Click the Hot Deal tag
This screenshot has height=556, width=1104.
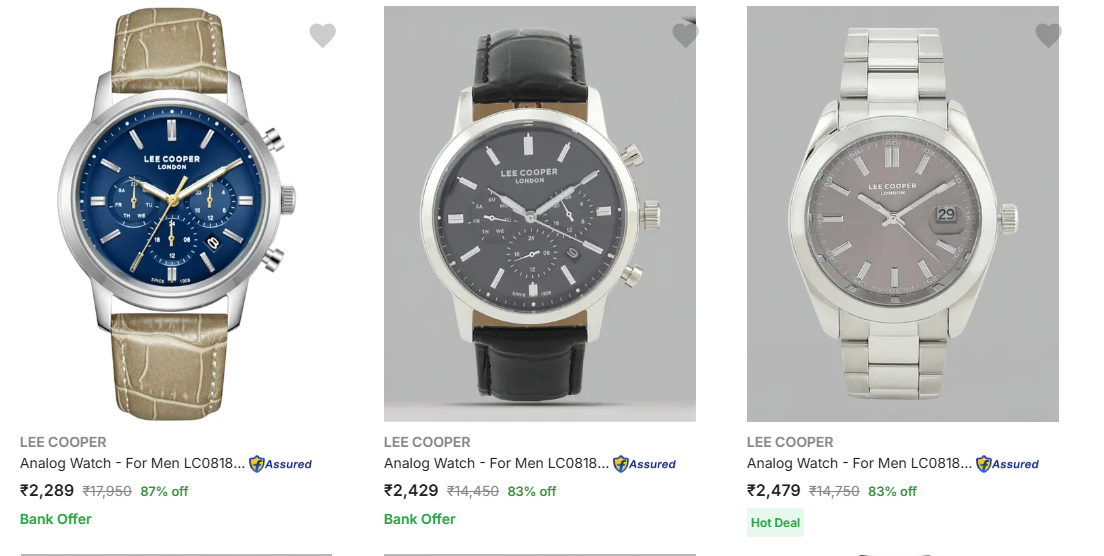(775, 522)
